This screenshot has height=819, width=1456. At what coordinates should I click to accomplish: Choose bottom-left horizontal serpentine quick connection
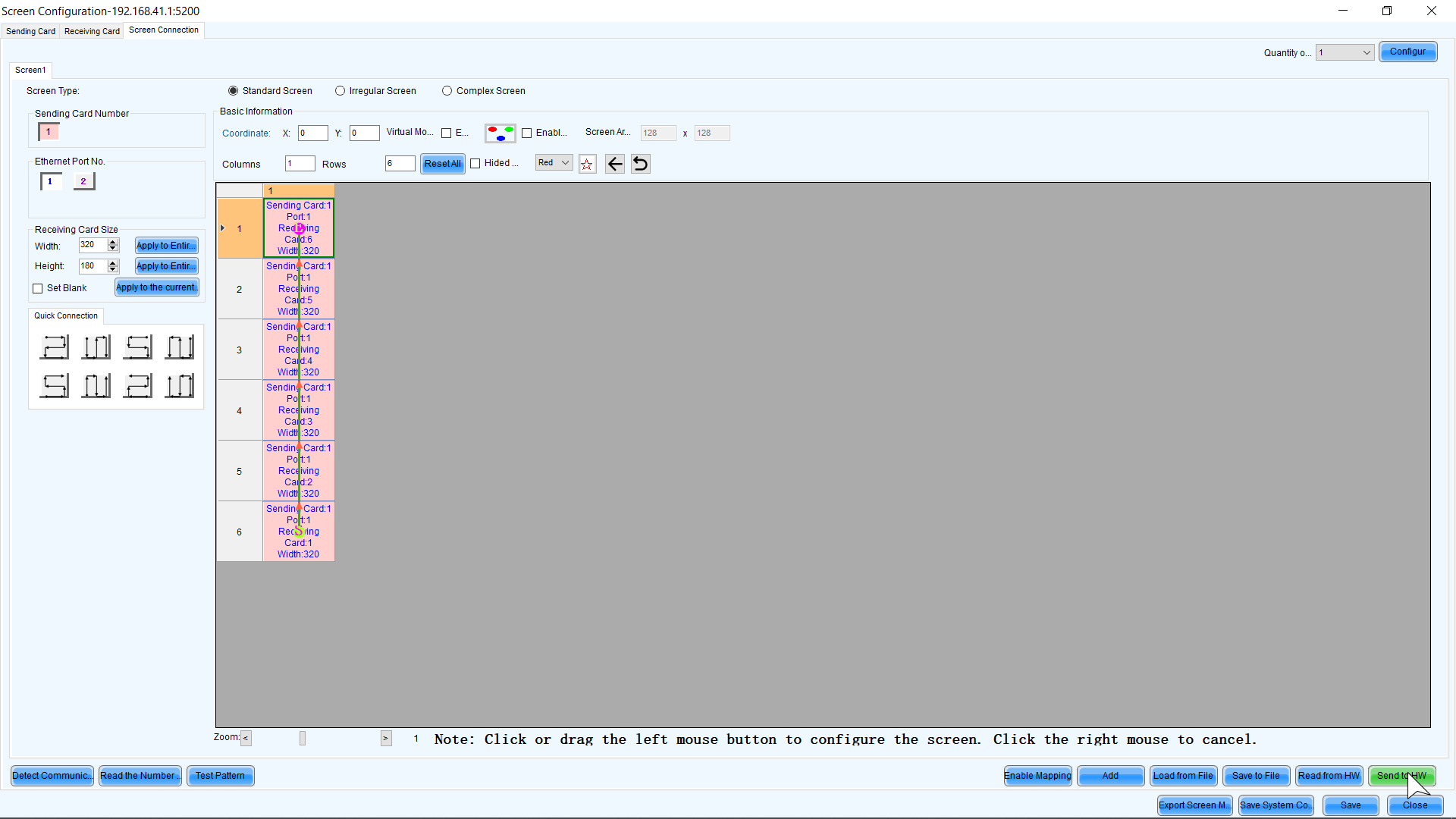coord(55,386)
